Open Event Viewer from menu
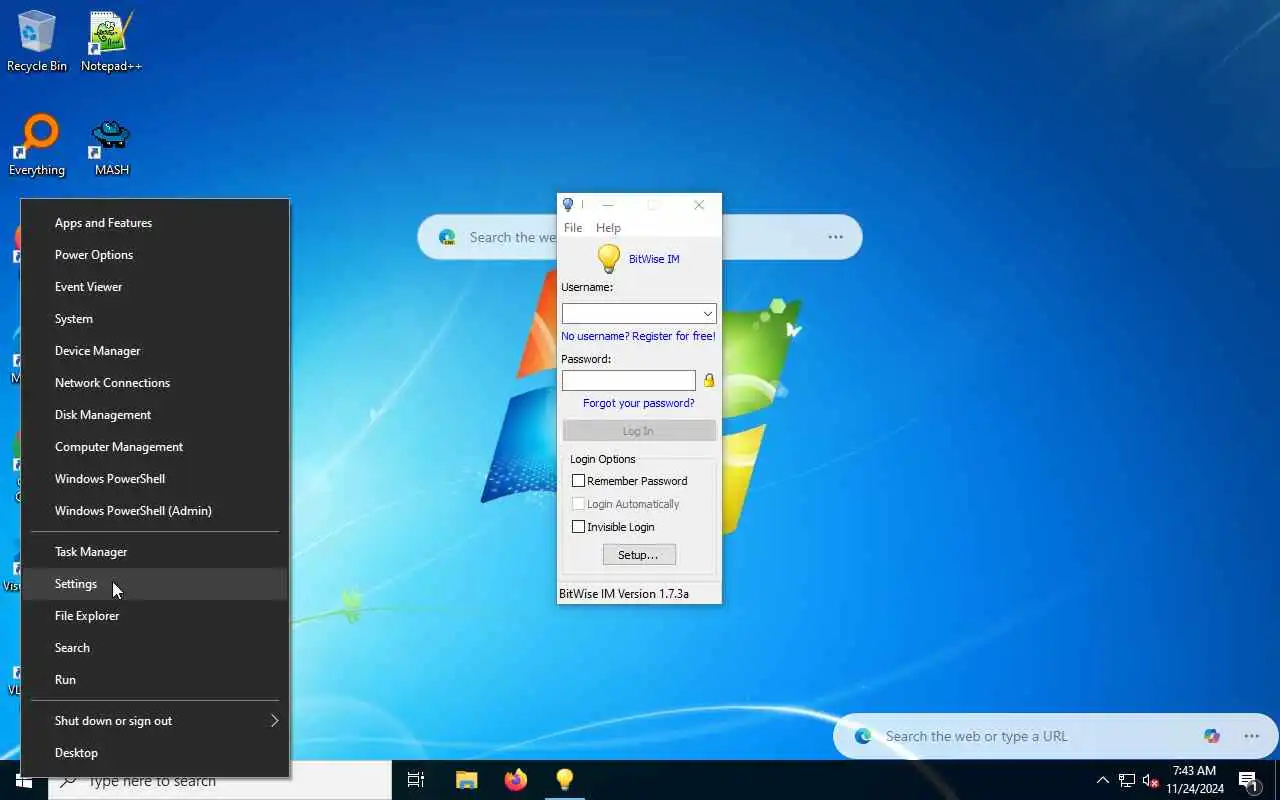Viewport: 1280px width, 800px height. [x=155, y=287]
